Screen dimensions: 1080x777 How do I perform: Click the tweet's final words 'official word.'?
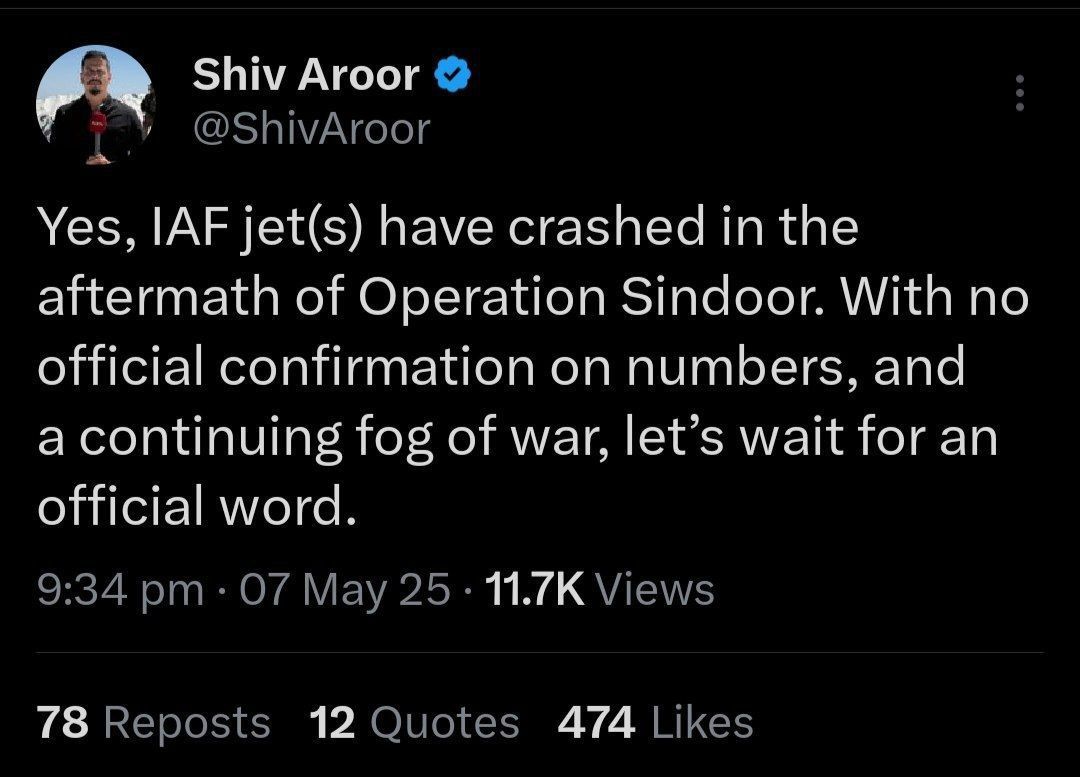198,506
